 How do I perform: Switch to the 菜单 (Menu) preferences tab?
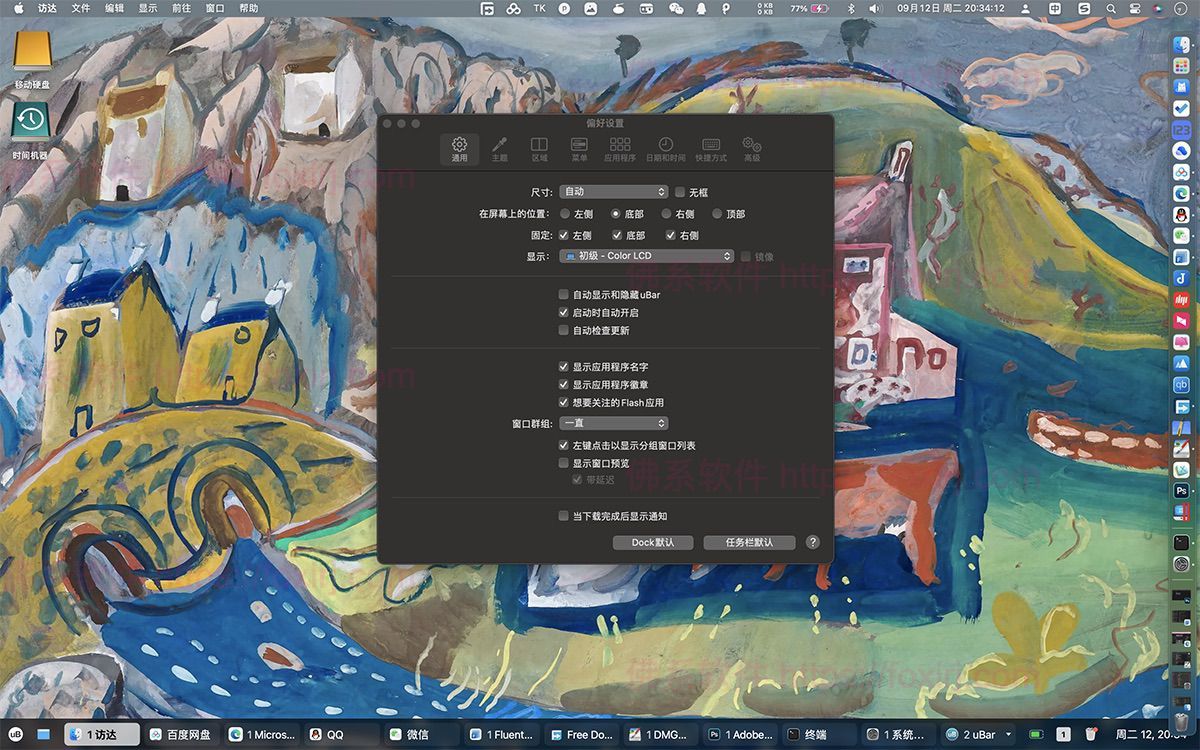(x=579, y=149)
